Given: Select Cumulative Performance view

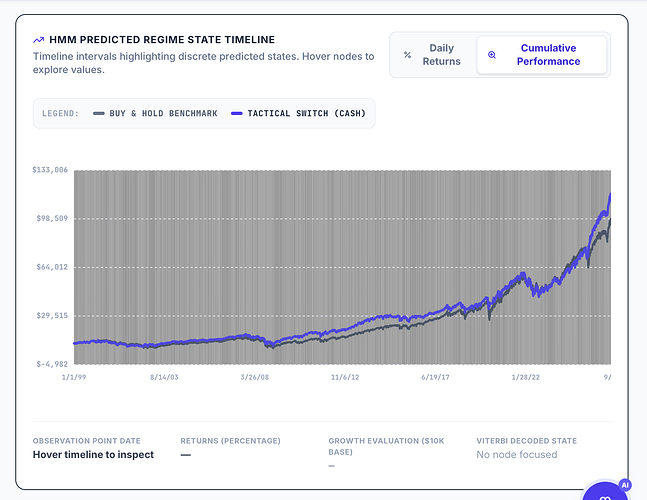Looking at the screenshot, I should click(542, 55).
